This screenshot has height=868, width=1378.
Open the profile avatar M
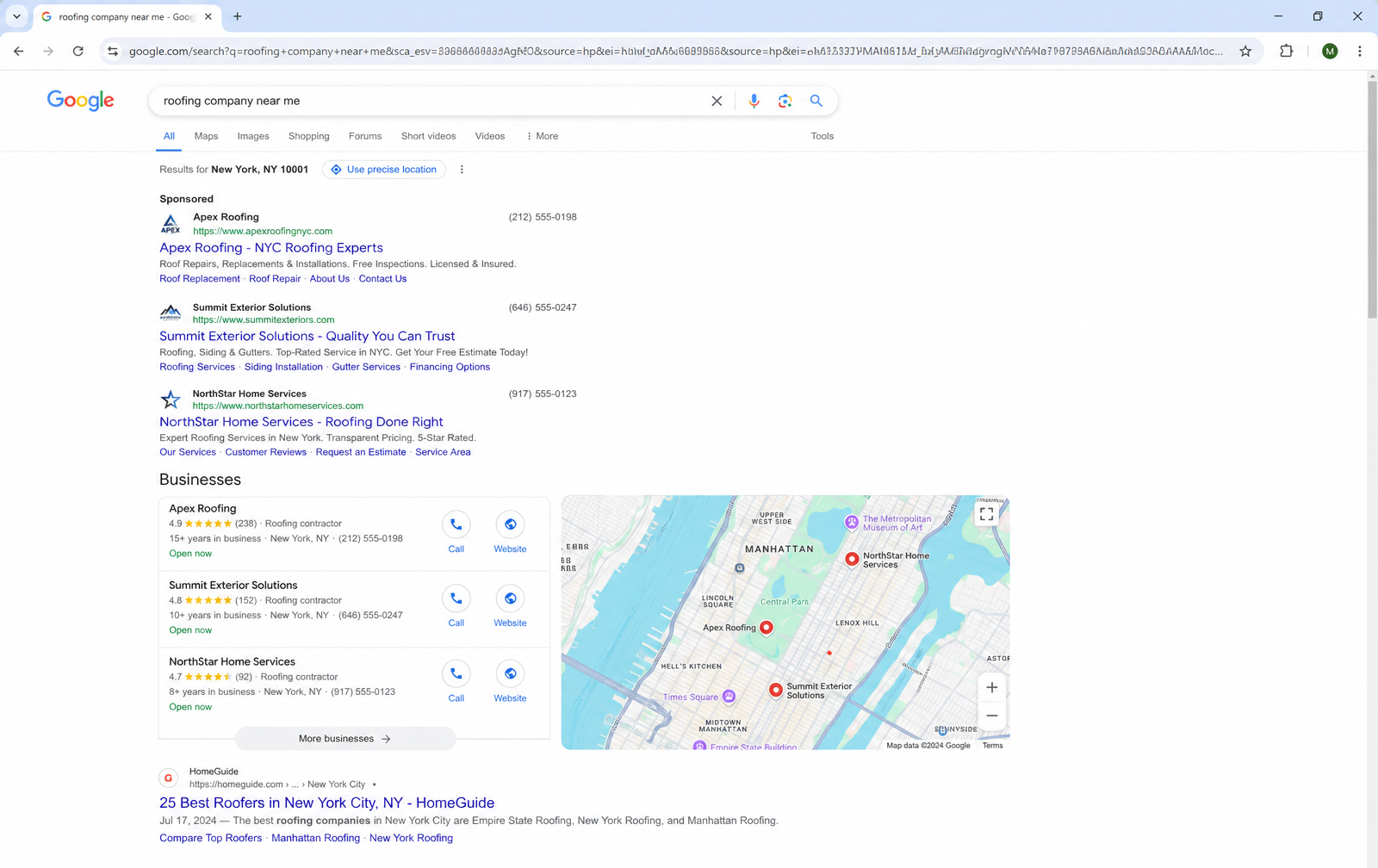tap(1330, 51)
